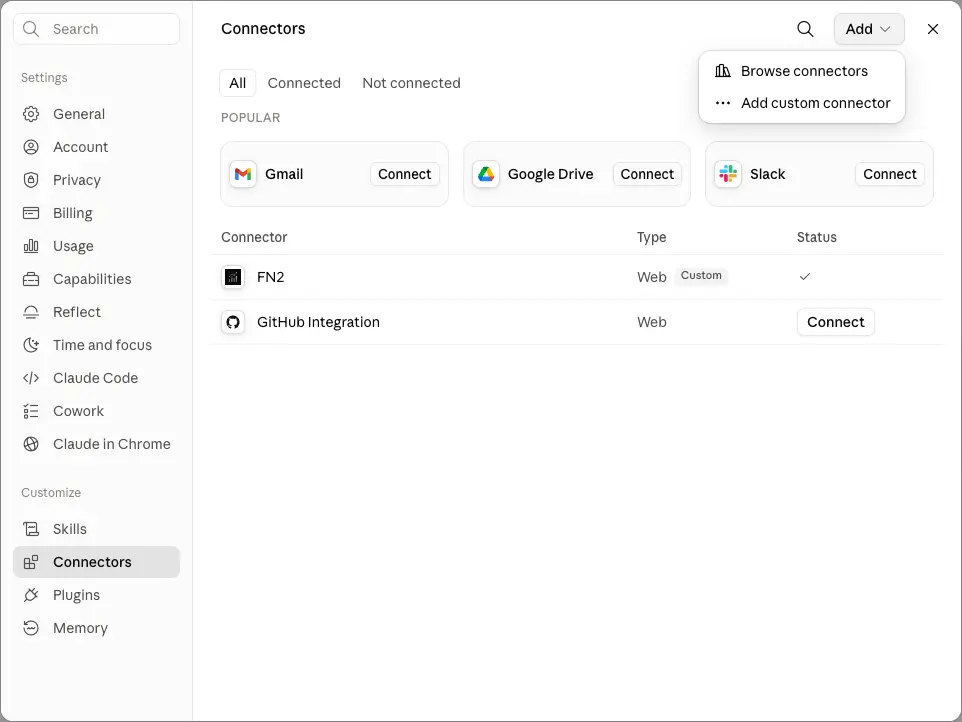Click the GitHub octocat icon
Image resolution: width=962 pixels, height=722 pixels.
(x=233, y=322)
